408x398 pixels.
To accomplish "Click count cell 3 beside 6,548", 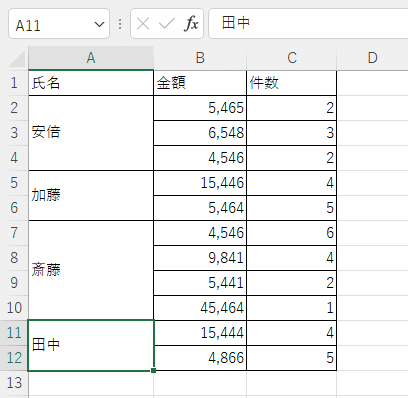I will tap(292, 133).
